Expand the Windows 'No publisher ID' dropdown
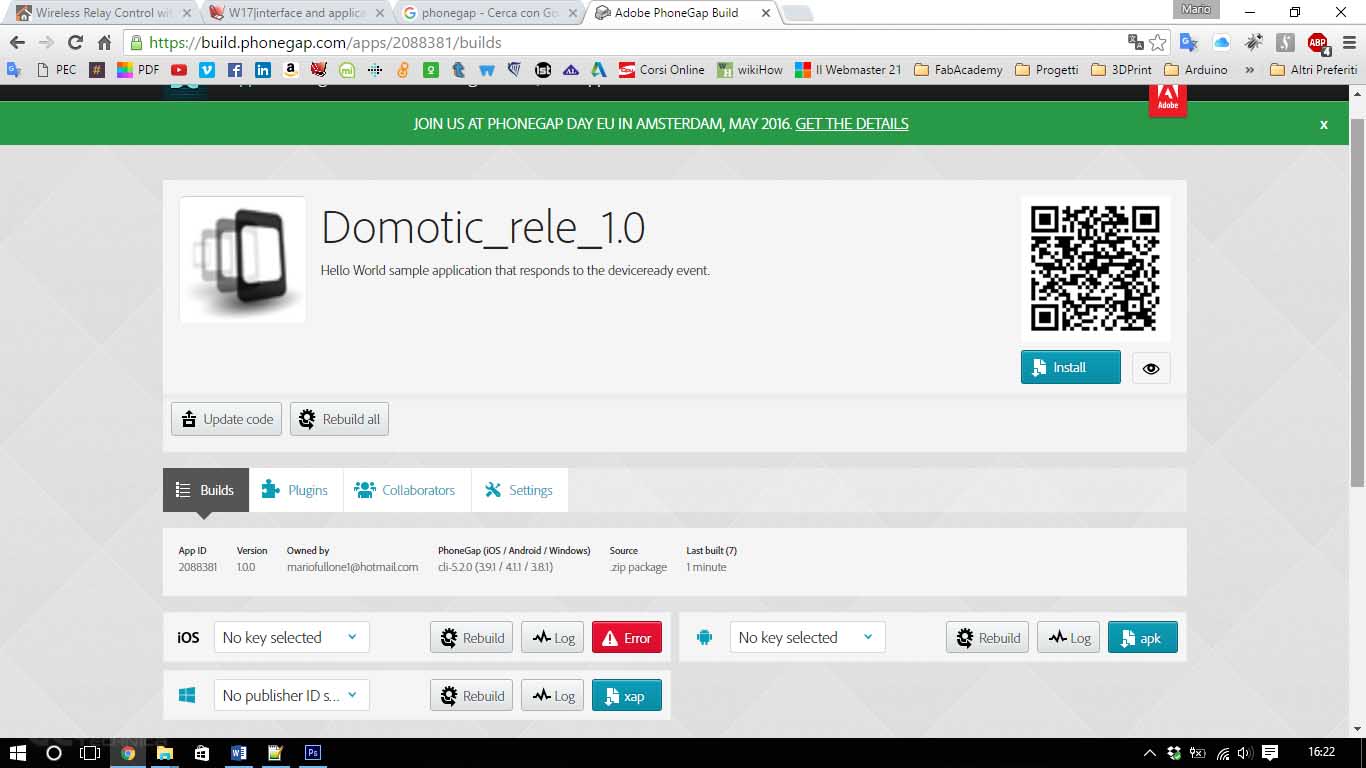The height and width of the screenshot is (768, 1366). 292,696
